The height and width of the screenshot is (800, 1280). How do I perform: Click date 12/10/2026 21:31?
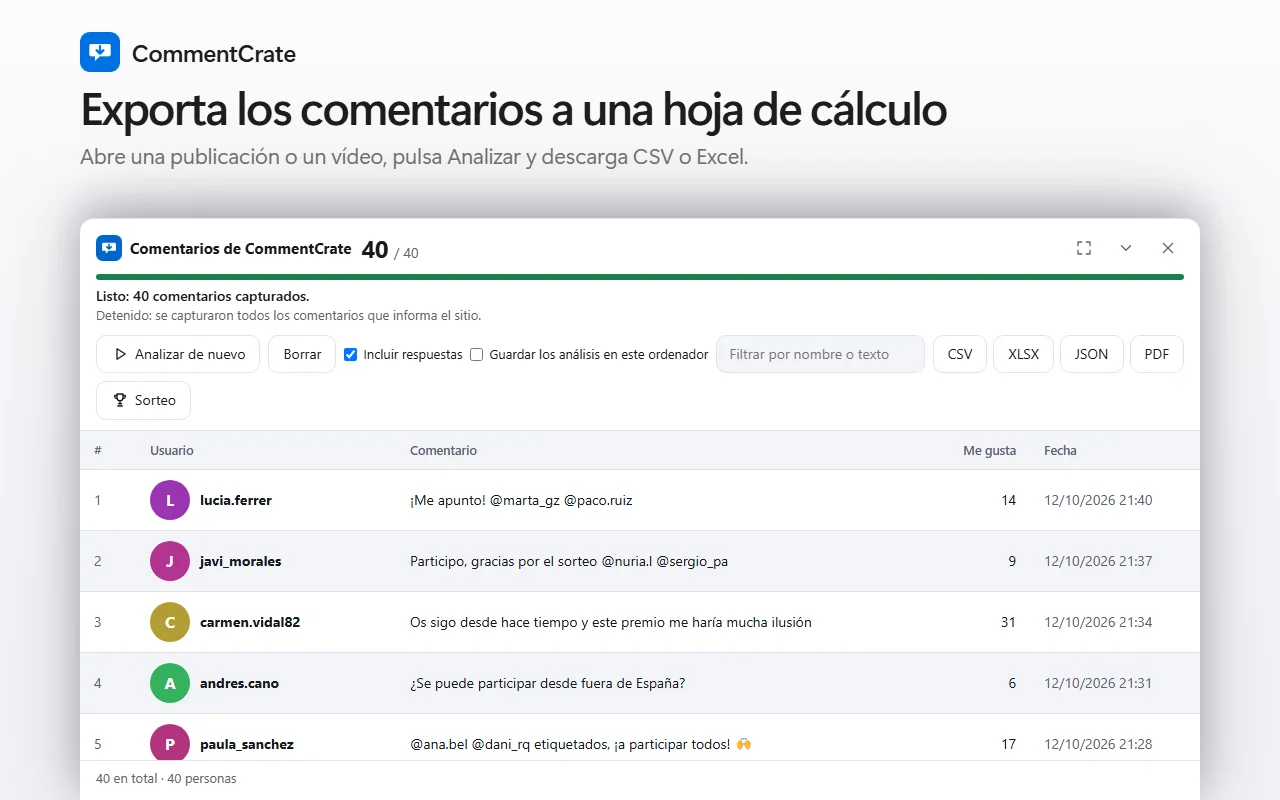click(1098, 683)
